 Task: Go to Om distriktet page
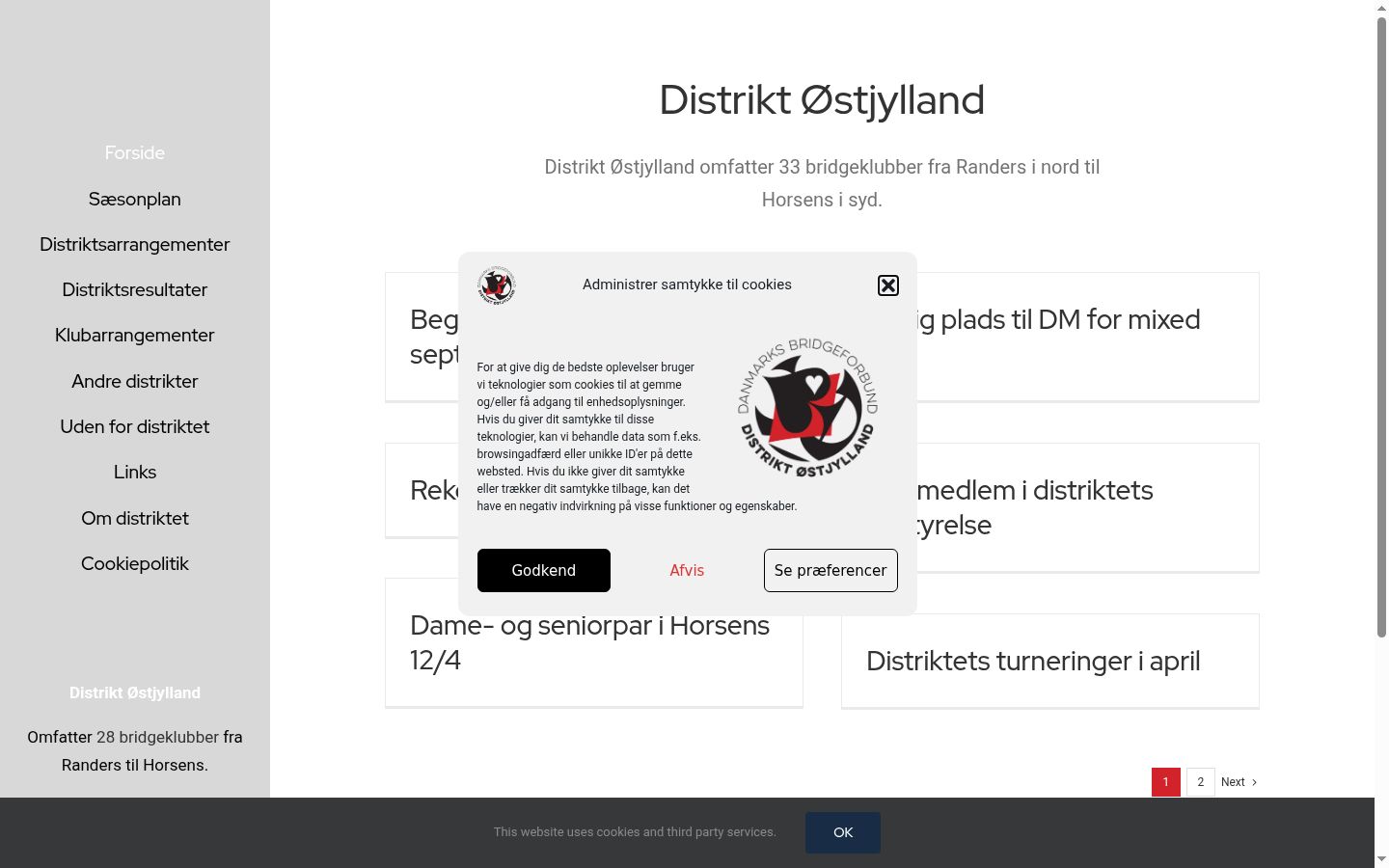click(135, 518)
